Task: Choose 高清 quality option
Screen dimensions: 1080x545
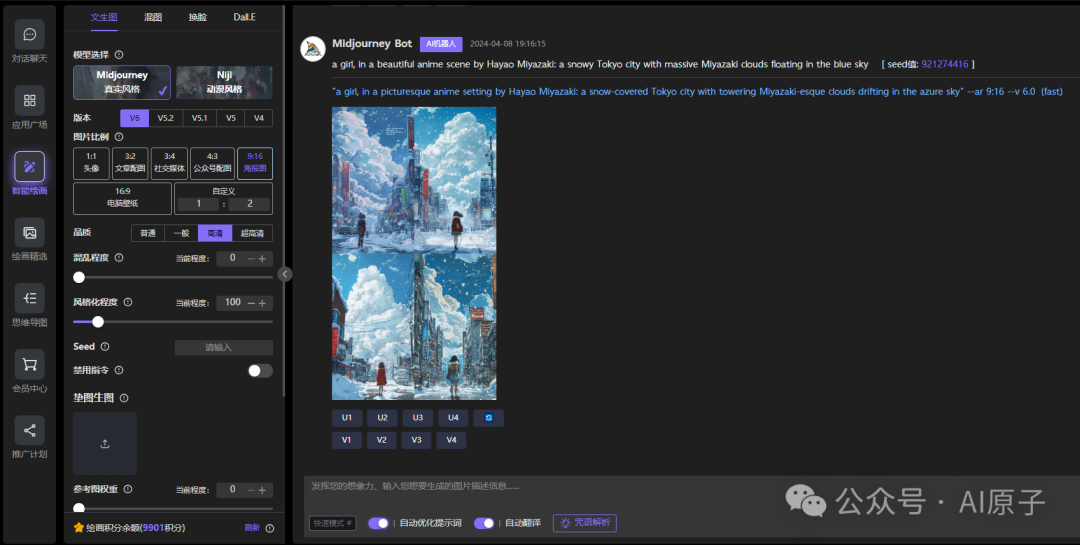Action: point(215,233)
